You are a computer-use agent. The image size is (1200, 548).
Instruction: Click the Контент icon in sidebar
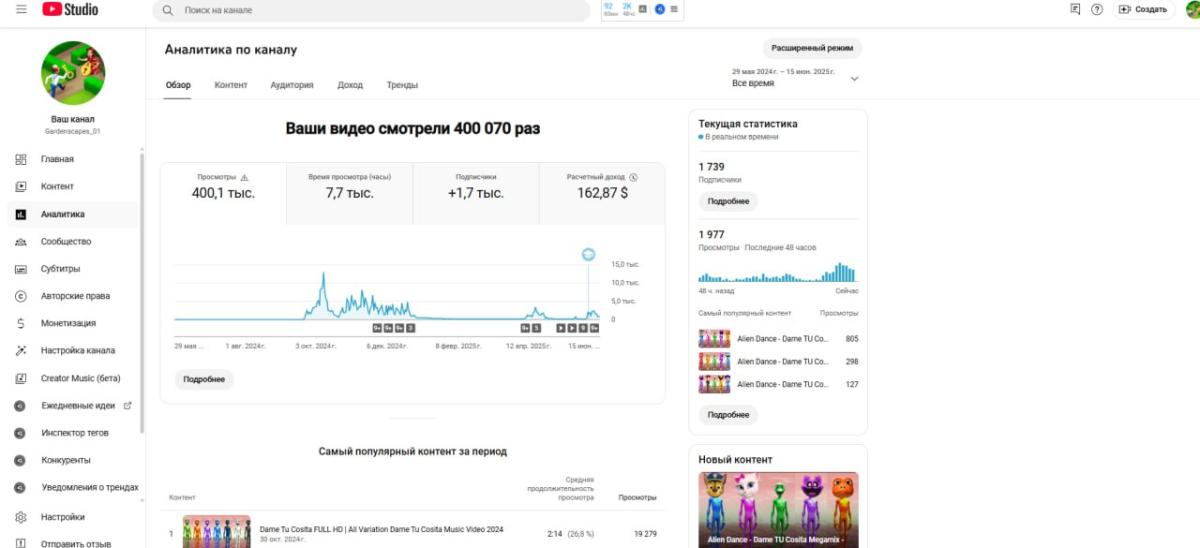pyautogui.click(x=21, y=186)
